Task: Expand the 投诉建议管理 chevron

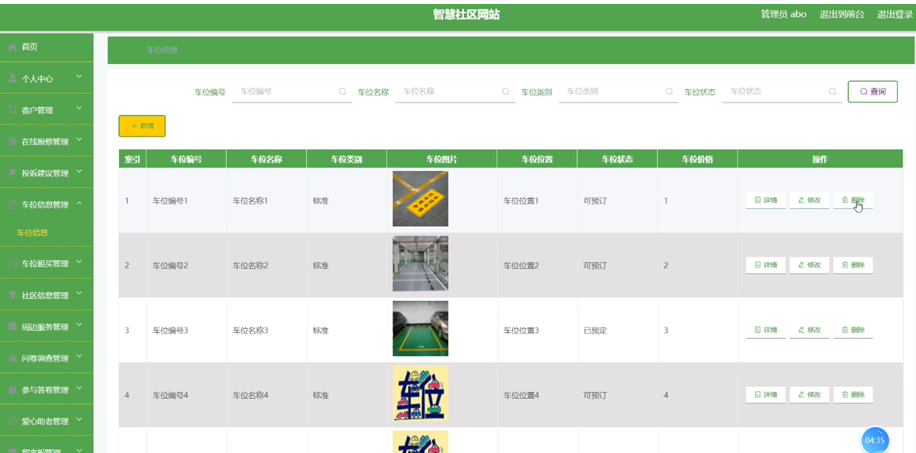Action: pos(79,172)
